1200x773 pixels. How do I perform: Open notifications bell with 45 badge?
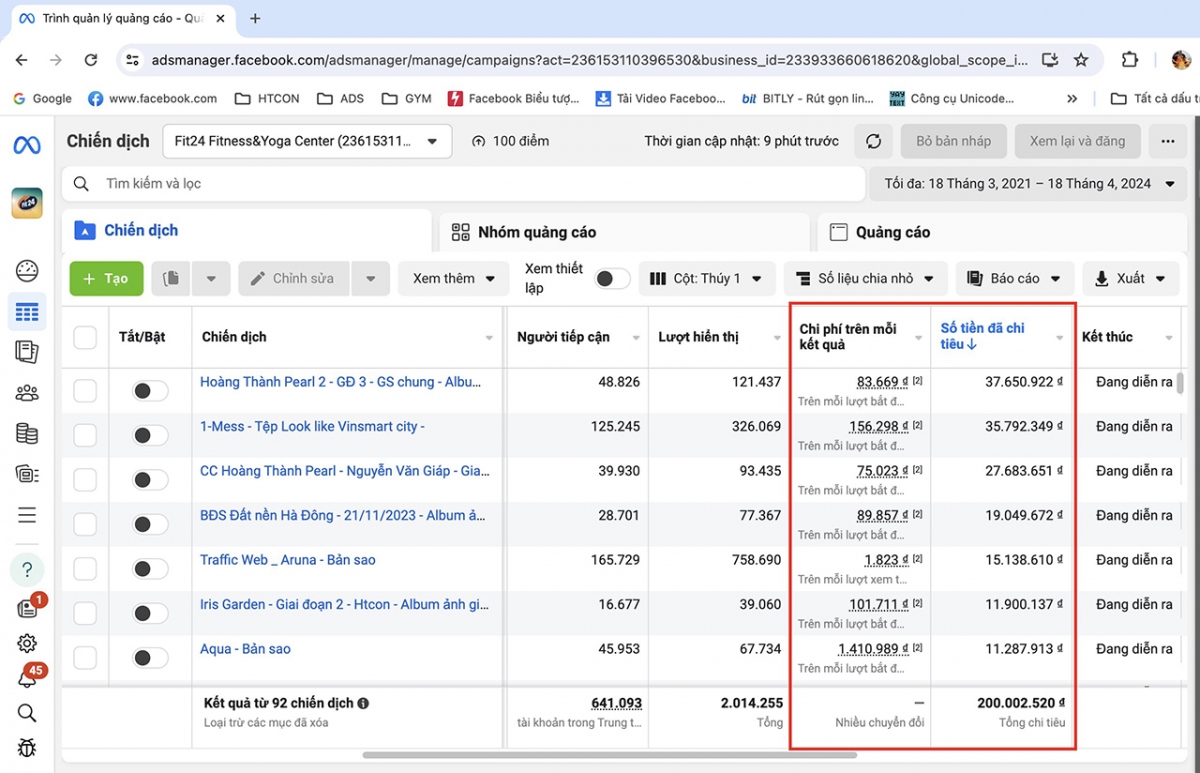[27, 679]
